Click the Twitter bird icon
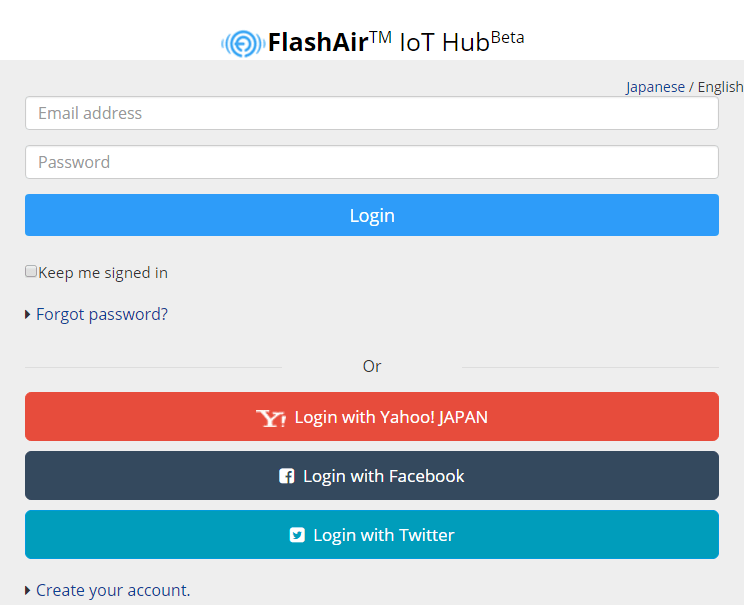The width and height of the screenshot is (744, 605). pyautogui.click(x=297, y=535)
